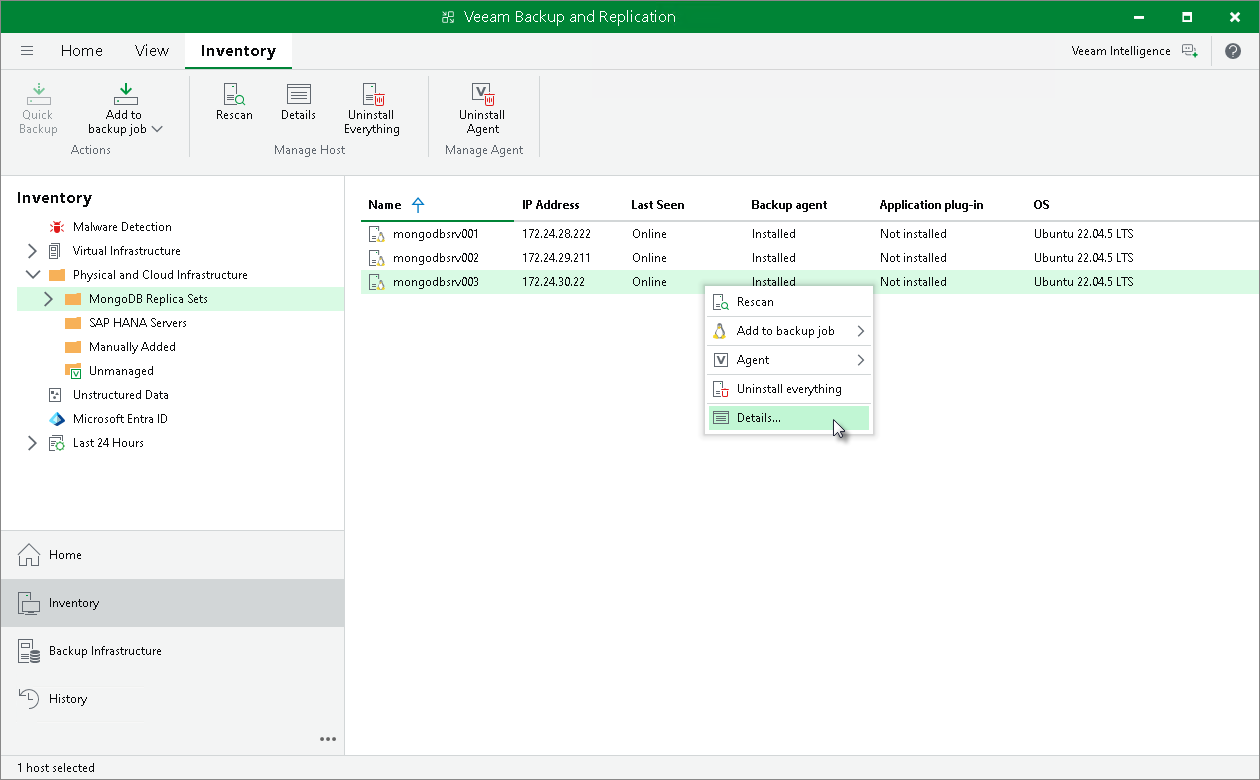Expand the Last 24 Hours node
This screenshot has width=1260, height=780.
click(32, 443)
